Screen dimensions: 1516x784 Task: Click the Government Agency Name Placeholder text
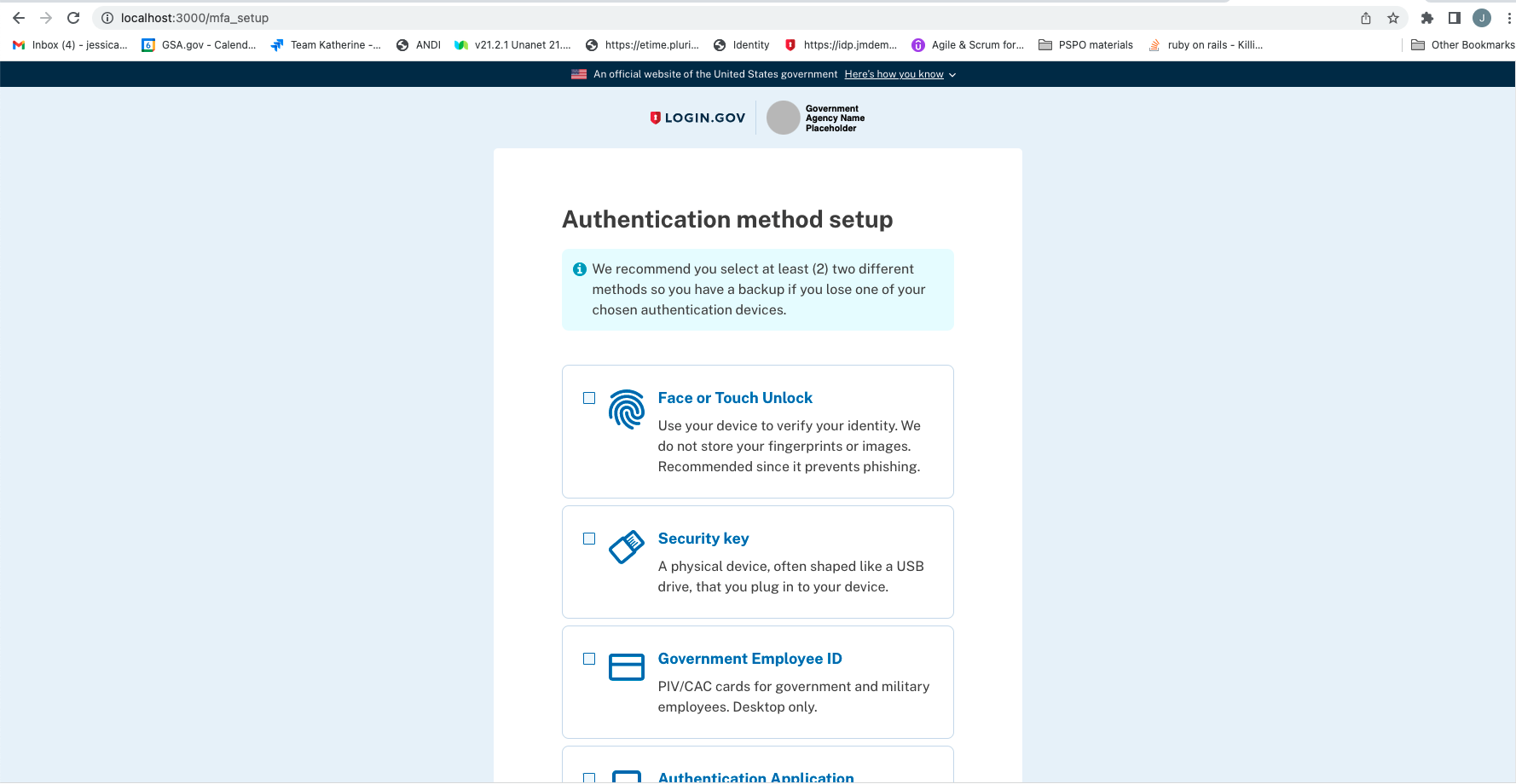(x=835, y=118)
